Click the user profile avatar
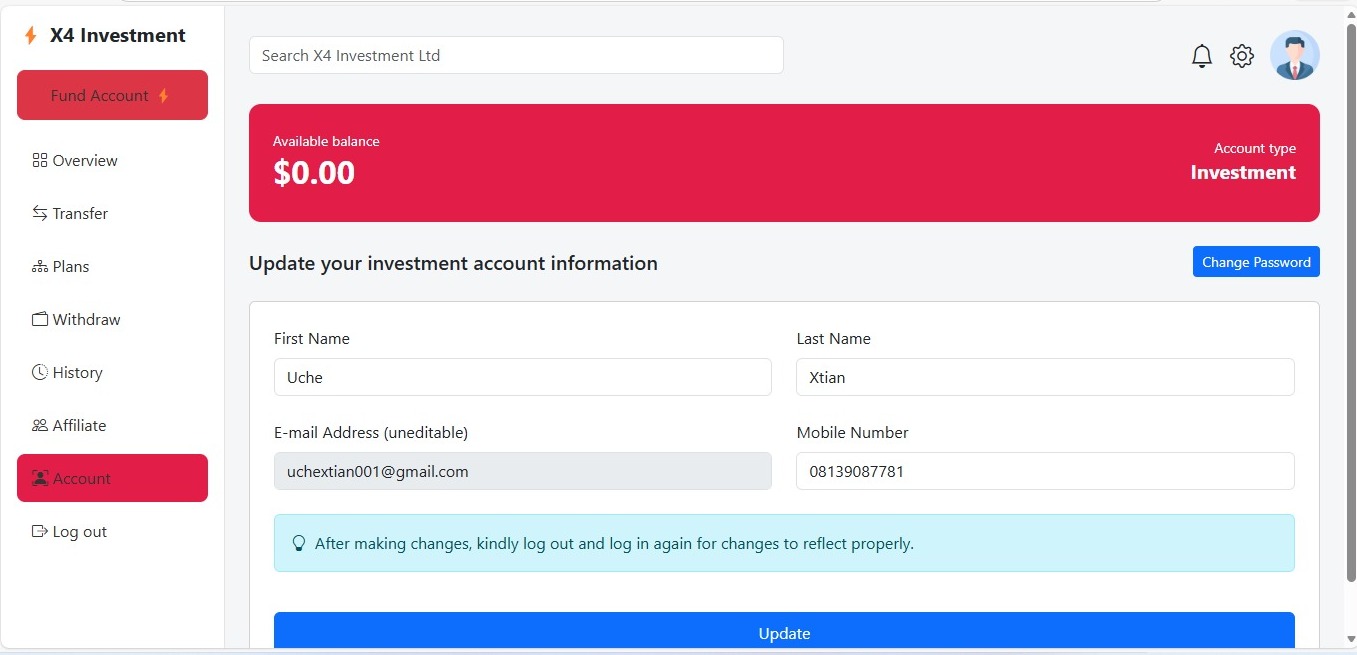 click(1295, 55)
